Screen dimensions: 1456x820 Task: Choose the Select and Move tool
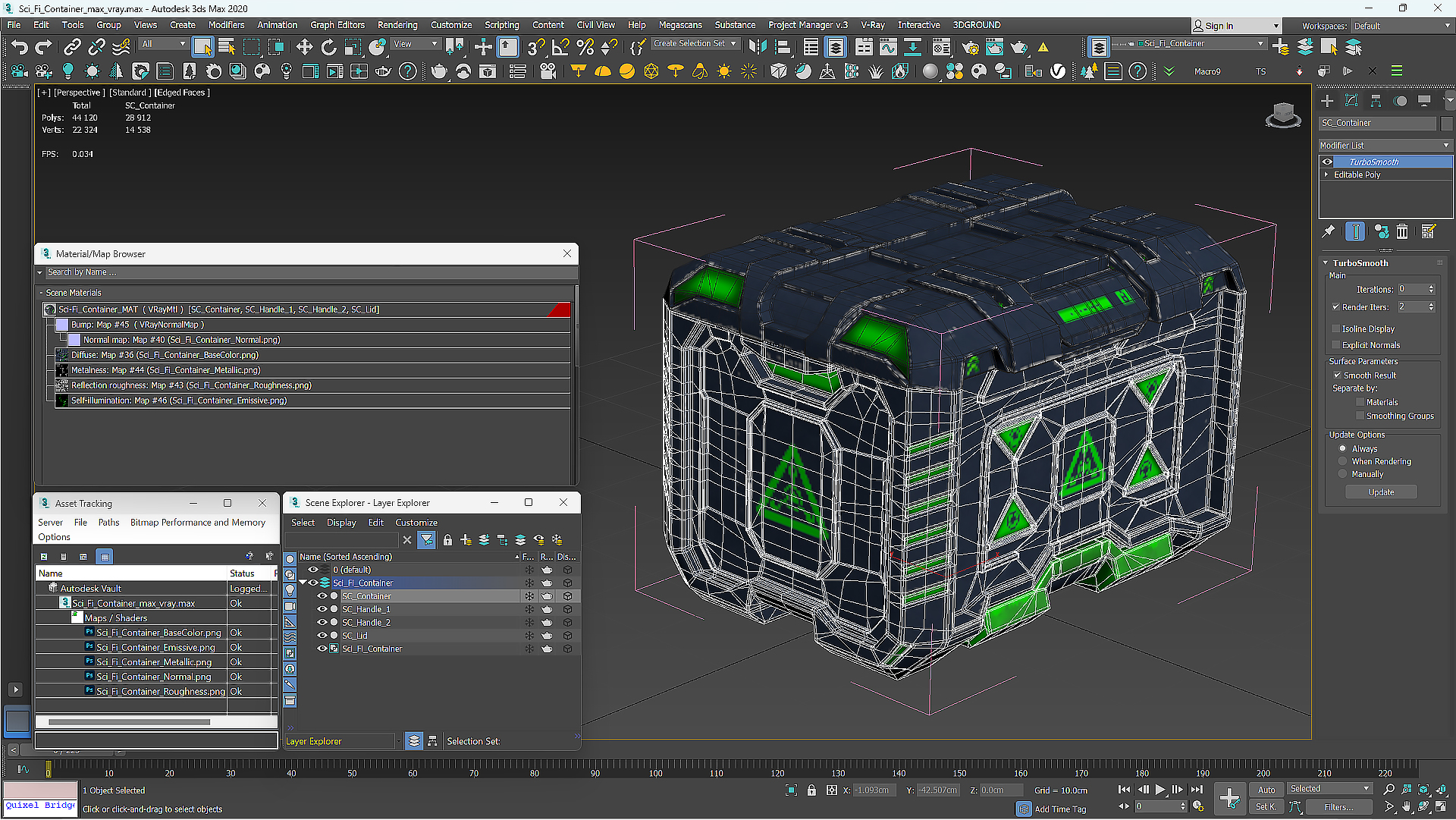pyautogui.click(x=304, y=47)
